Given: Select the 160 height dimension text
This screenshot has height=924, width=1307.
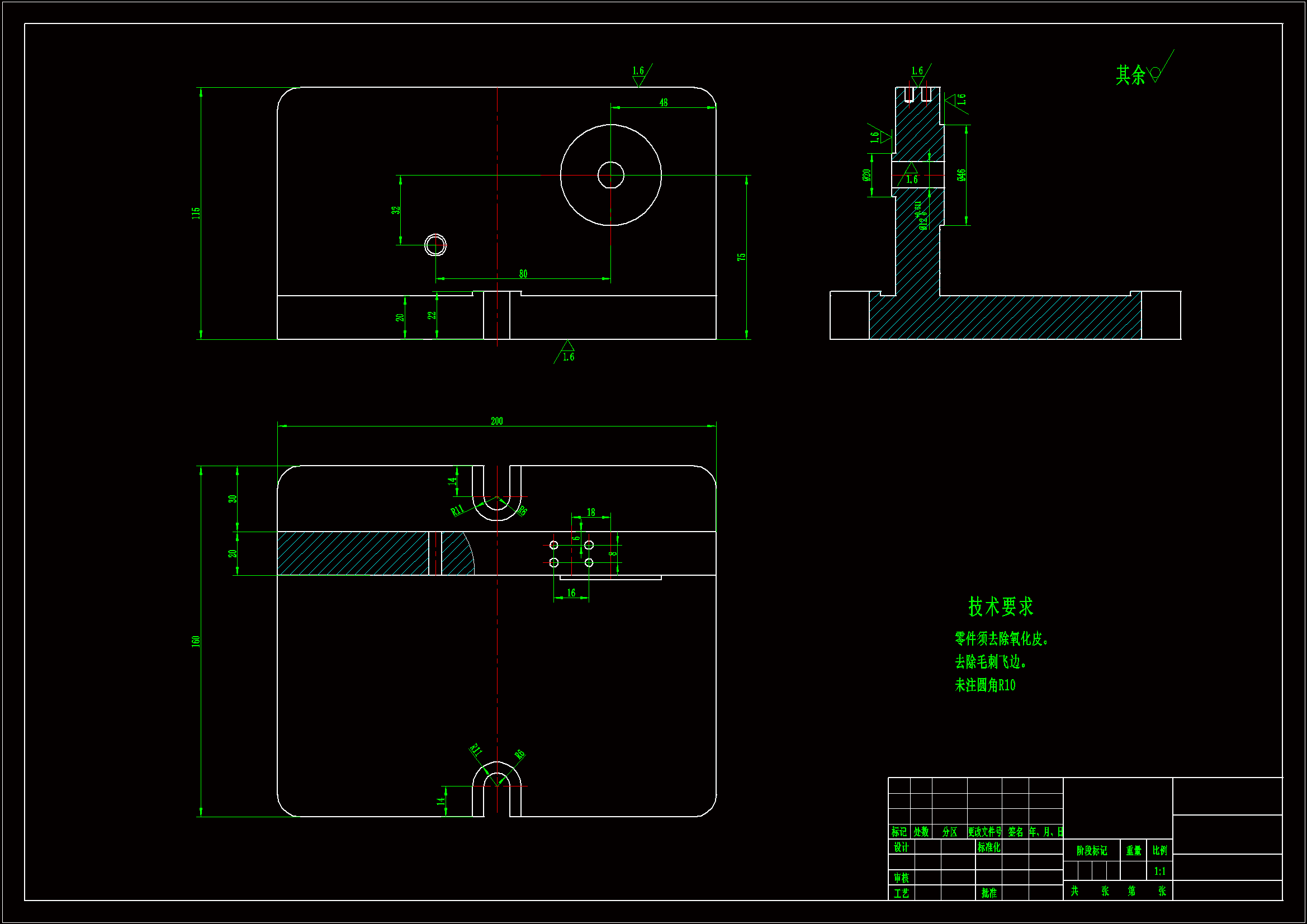Looking at the screenshot, I should (x=196, y=641).
